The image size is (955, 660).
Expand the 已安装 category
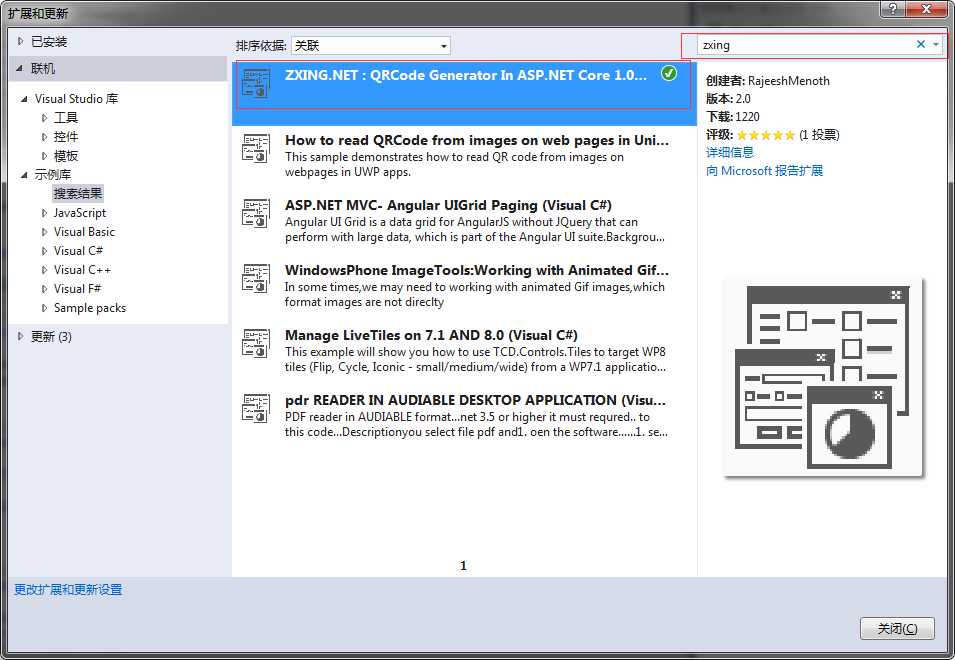[x=20, y=41]
